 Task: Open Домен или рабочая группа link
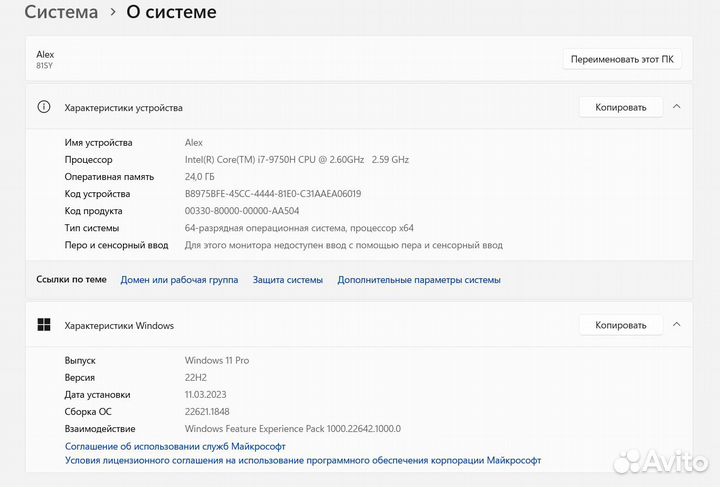179,280
